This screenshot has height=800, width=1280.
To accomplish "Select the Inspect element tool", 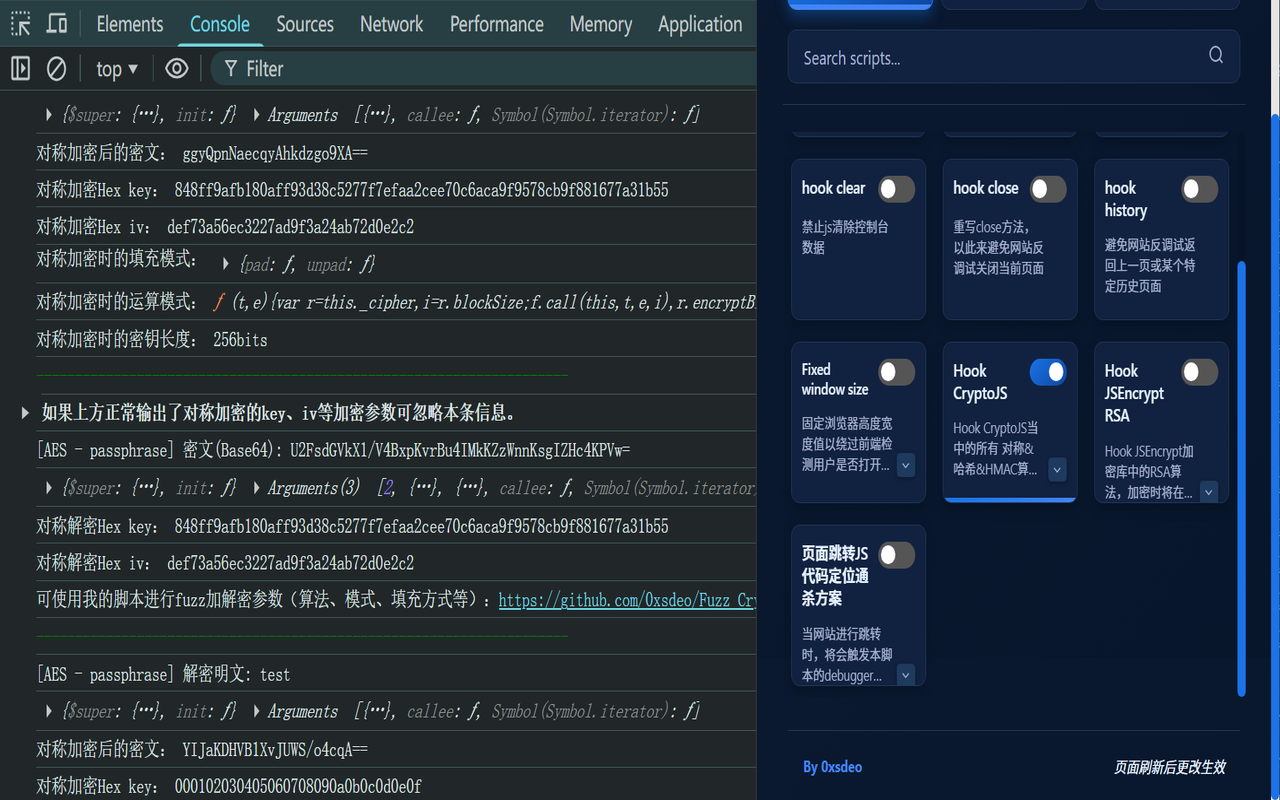I will (20, 23).
